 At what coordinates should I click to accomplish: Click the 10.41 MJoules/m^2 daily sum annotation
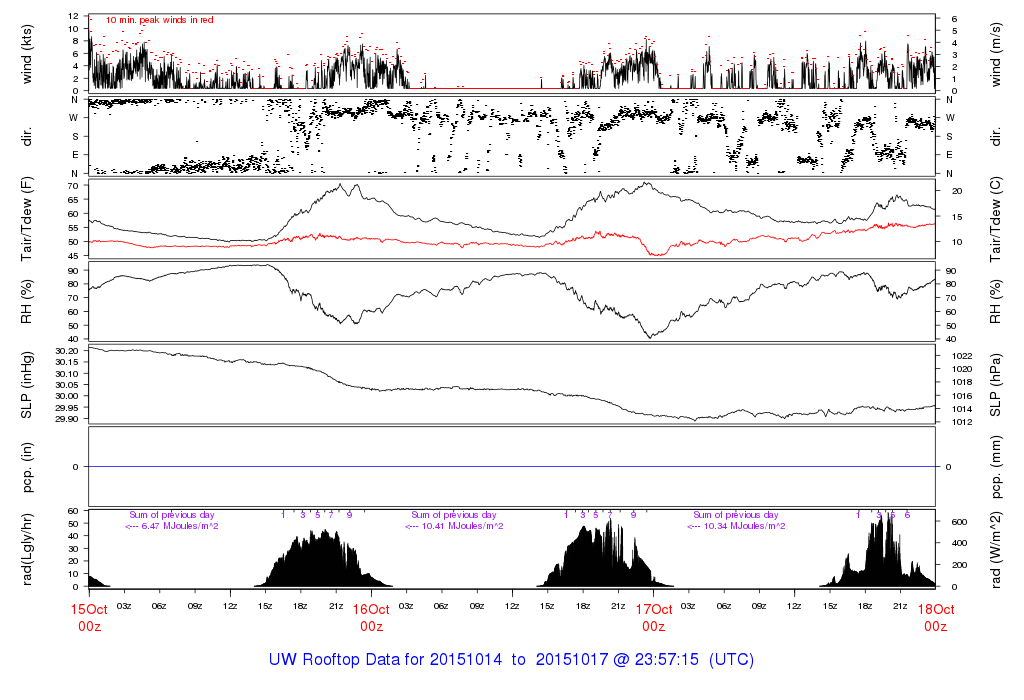click(x=455, y=526)
